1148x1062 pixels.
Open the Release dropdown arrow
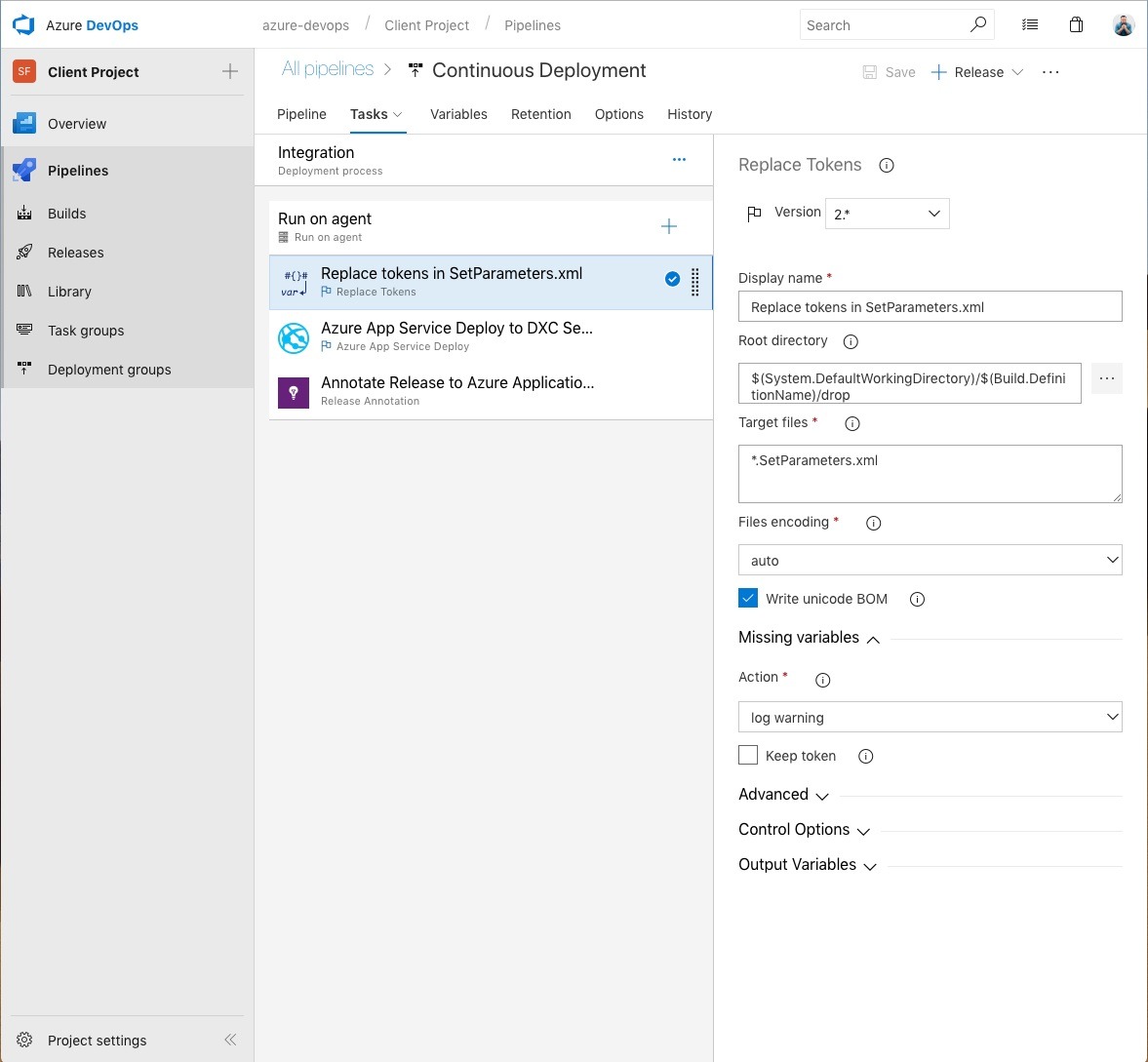pos(1017,72)
